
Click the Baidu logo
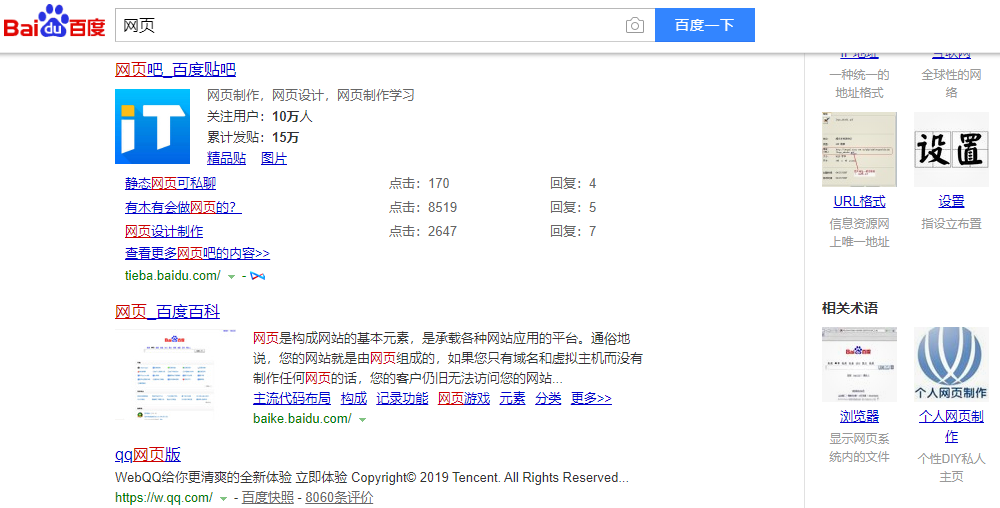click(x=54, y=22)
